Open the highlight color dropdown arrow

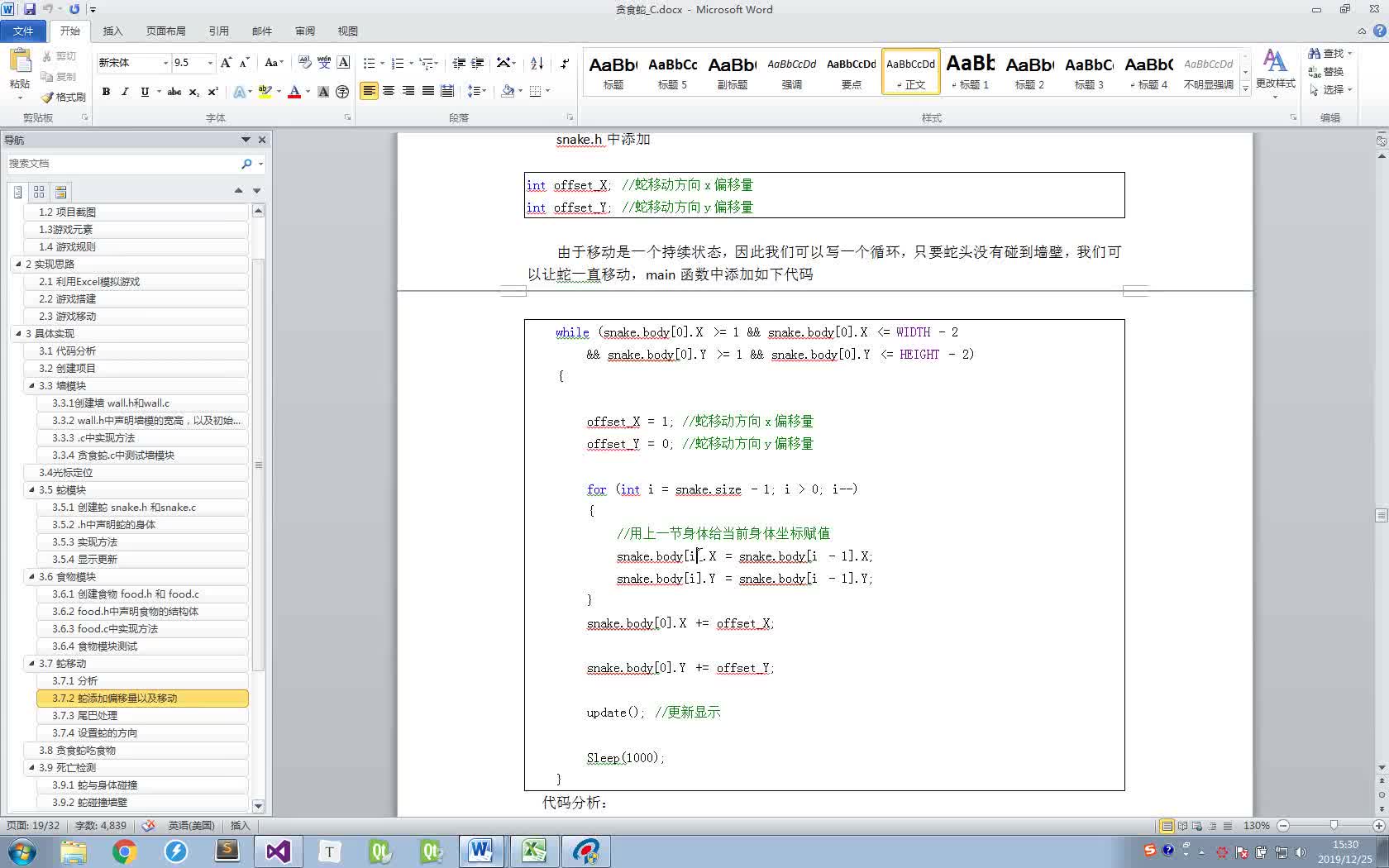[x=279, y=92]
